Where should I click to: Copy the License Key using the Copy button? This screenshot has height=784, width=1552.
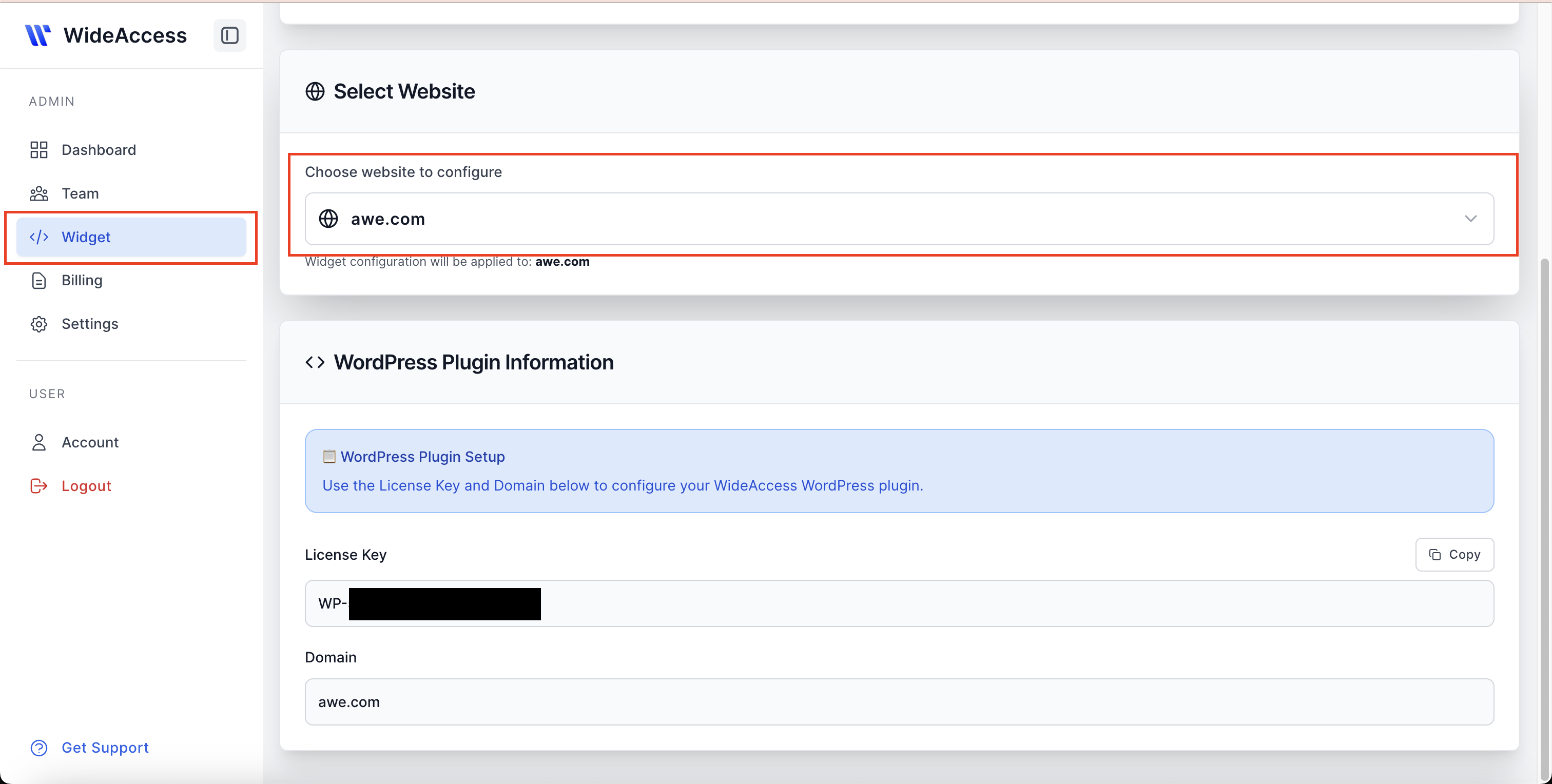[x=1454, y=555]
